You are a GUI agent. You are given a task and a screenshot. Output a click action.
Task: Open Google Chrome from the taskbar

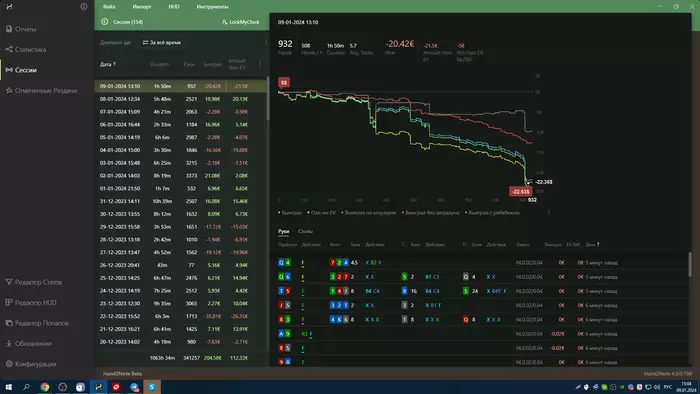tap(45, 387)
